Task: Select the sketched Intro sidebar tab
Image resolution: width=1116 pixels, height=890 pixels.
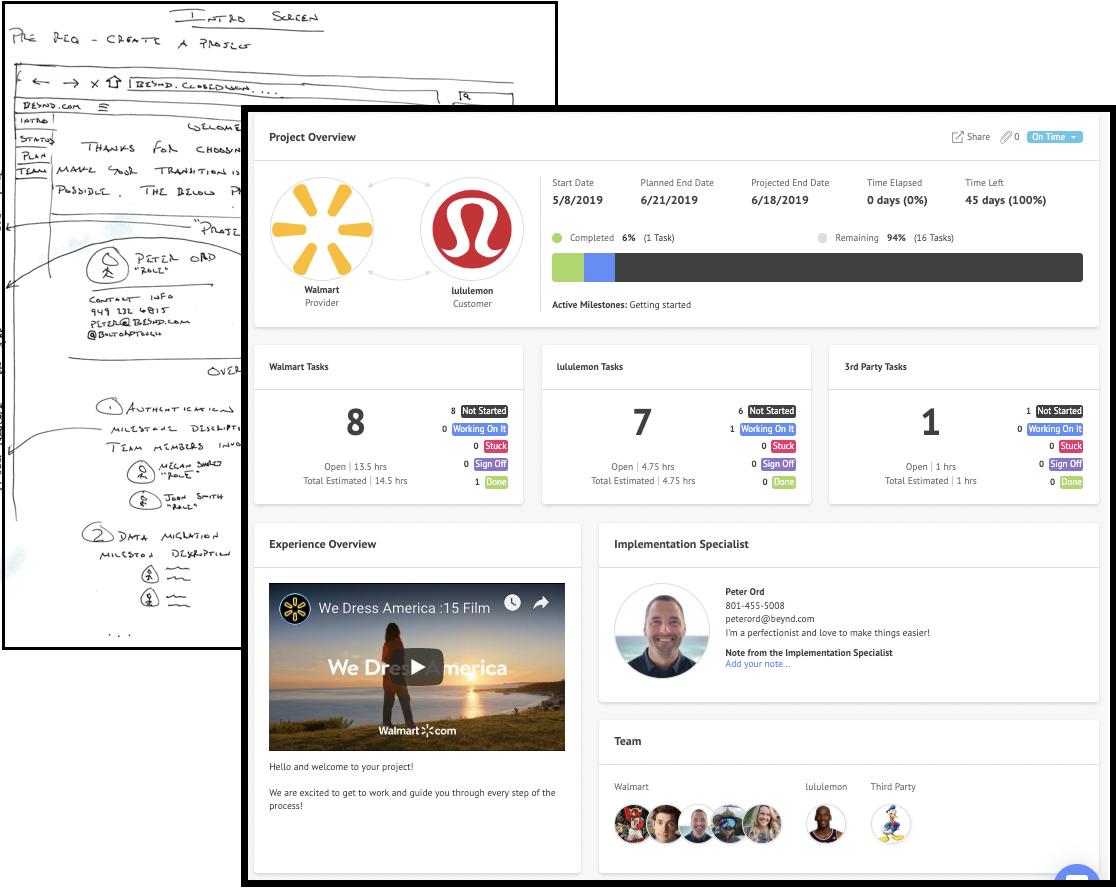Action: tap(34, 121)
